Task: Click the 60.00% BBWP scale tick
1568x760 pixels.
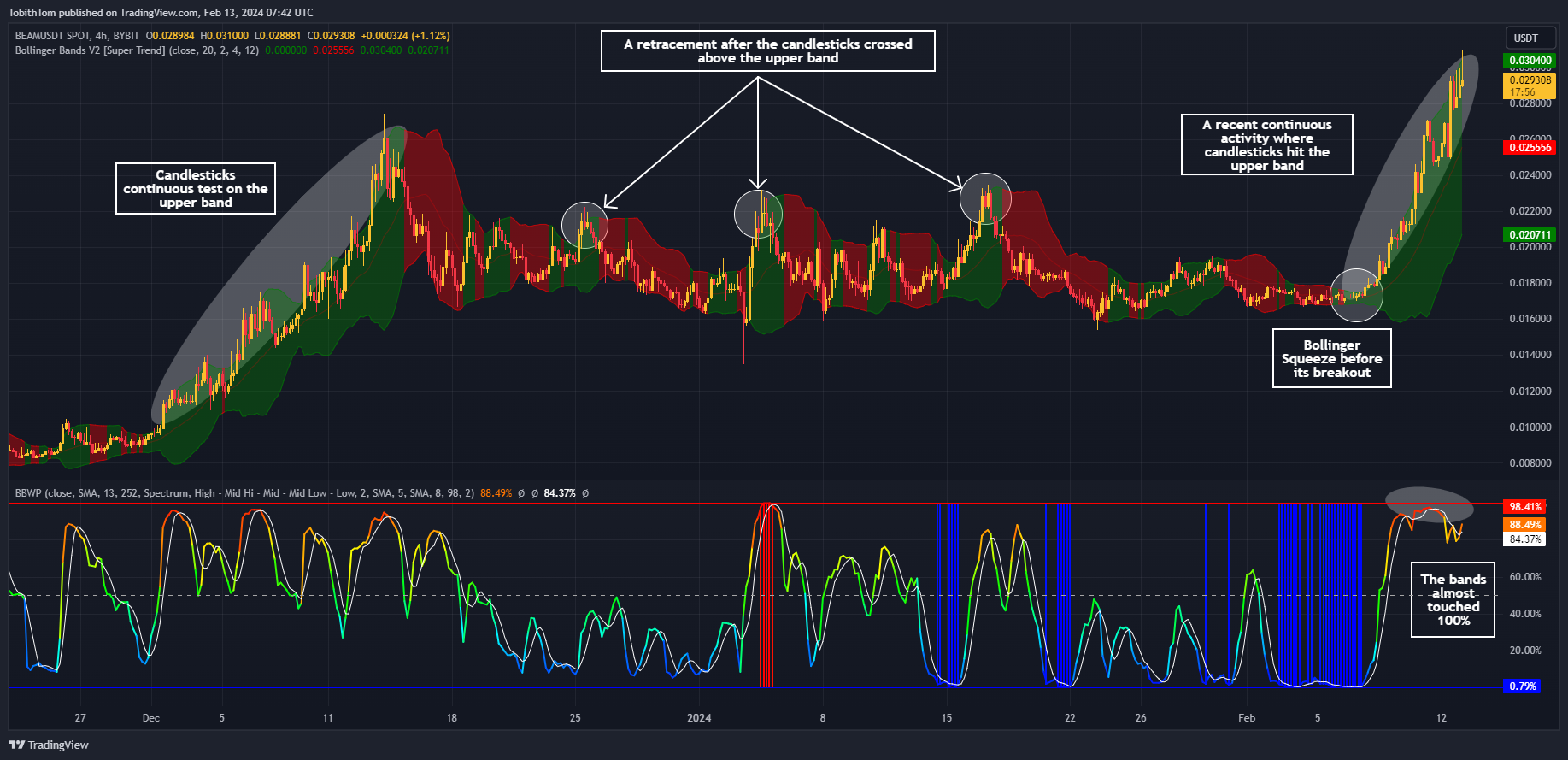Action: point(1525,577)
